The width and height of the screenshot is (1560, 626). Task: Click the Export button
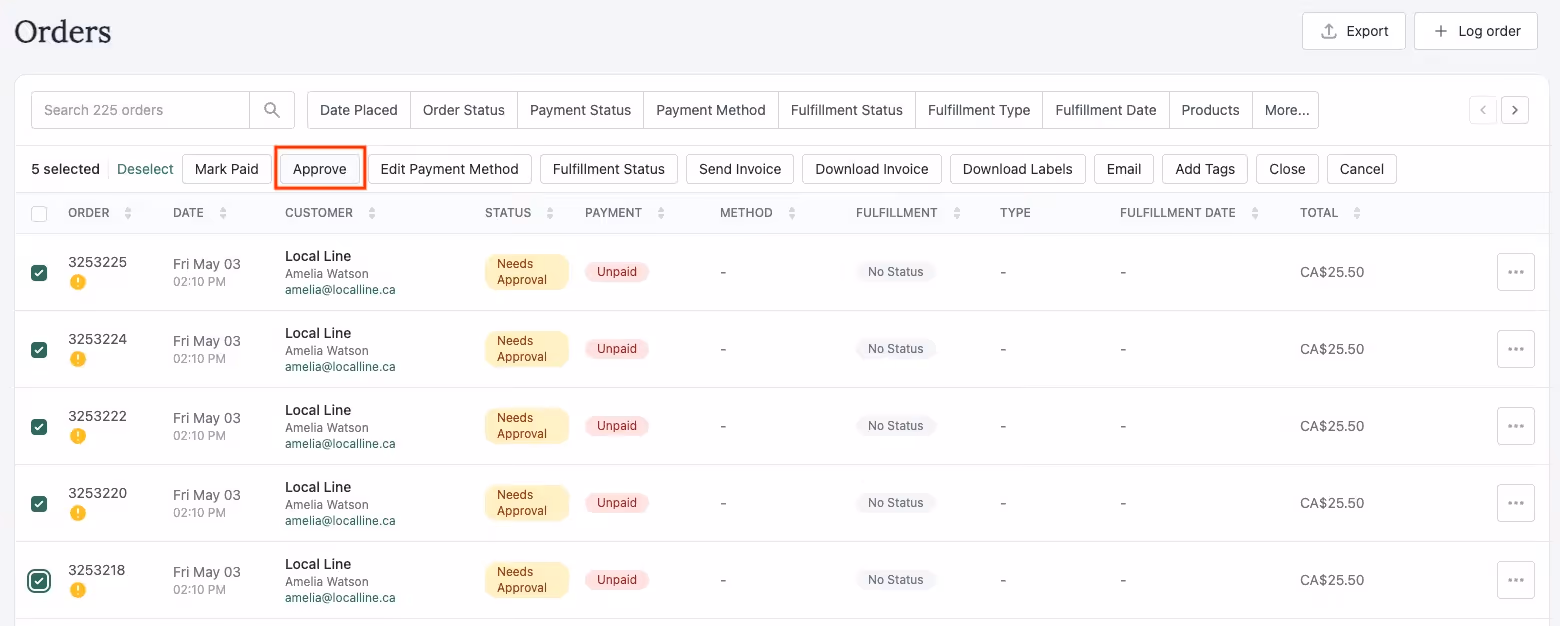coord(1354,31)
